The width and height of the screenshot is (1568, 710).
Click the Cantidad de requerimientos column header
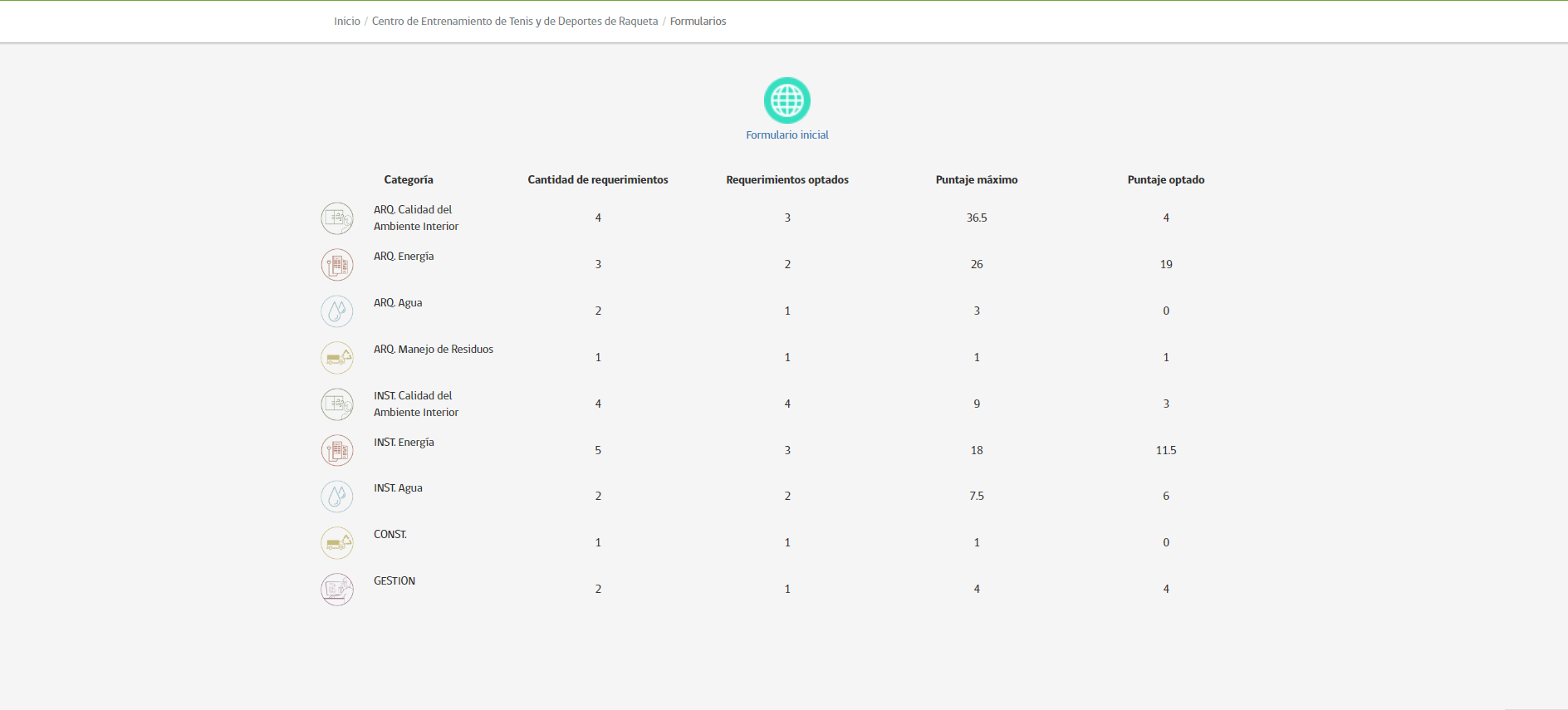pos(598,179)
